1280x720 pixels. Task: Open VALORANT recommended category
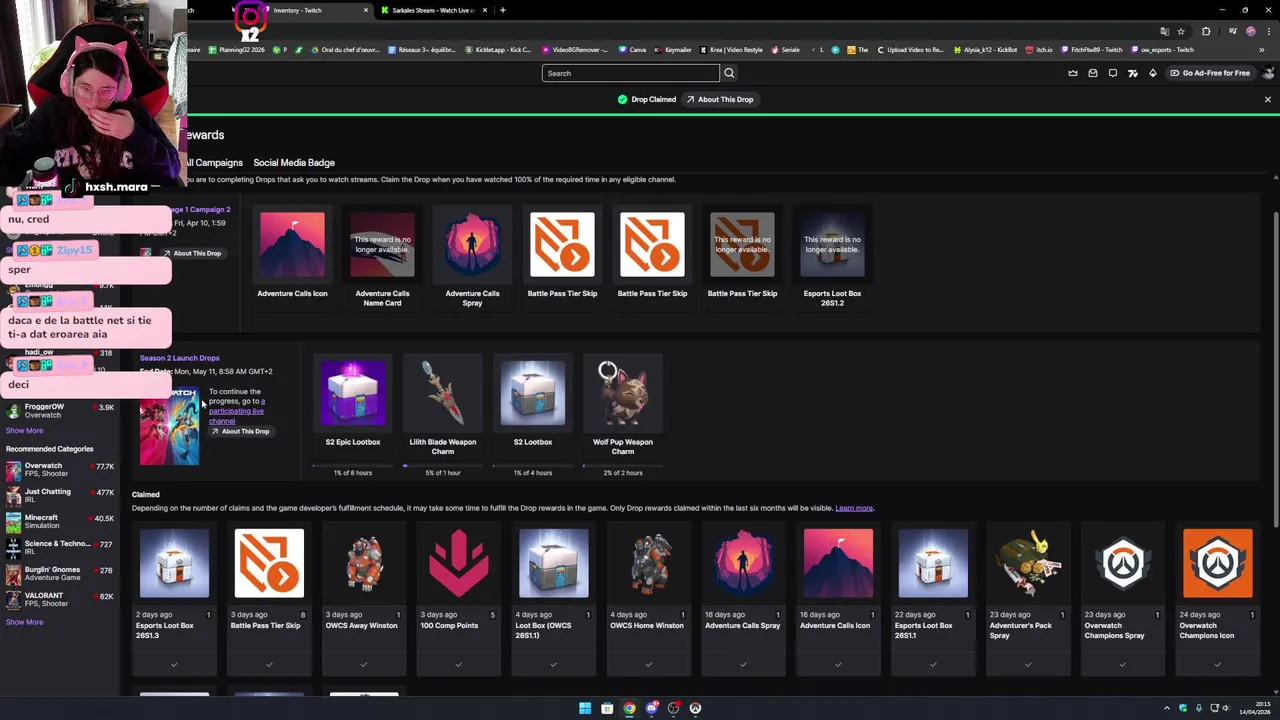(x=60, y=599)
